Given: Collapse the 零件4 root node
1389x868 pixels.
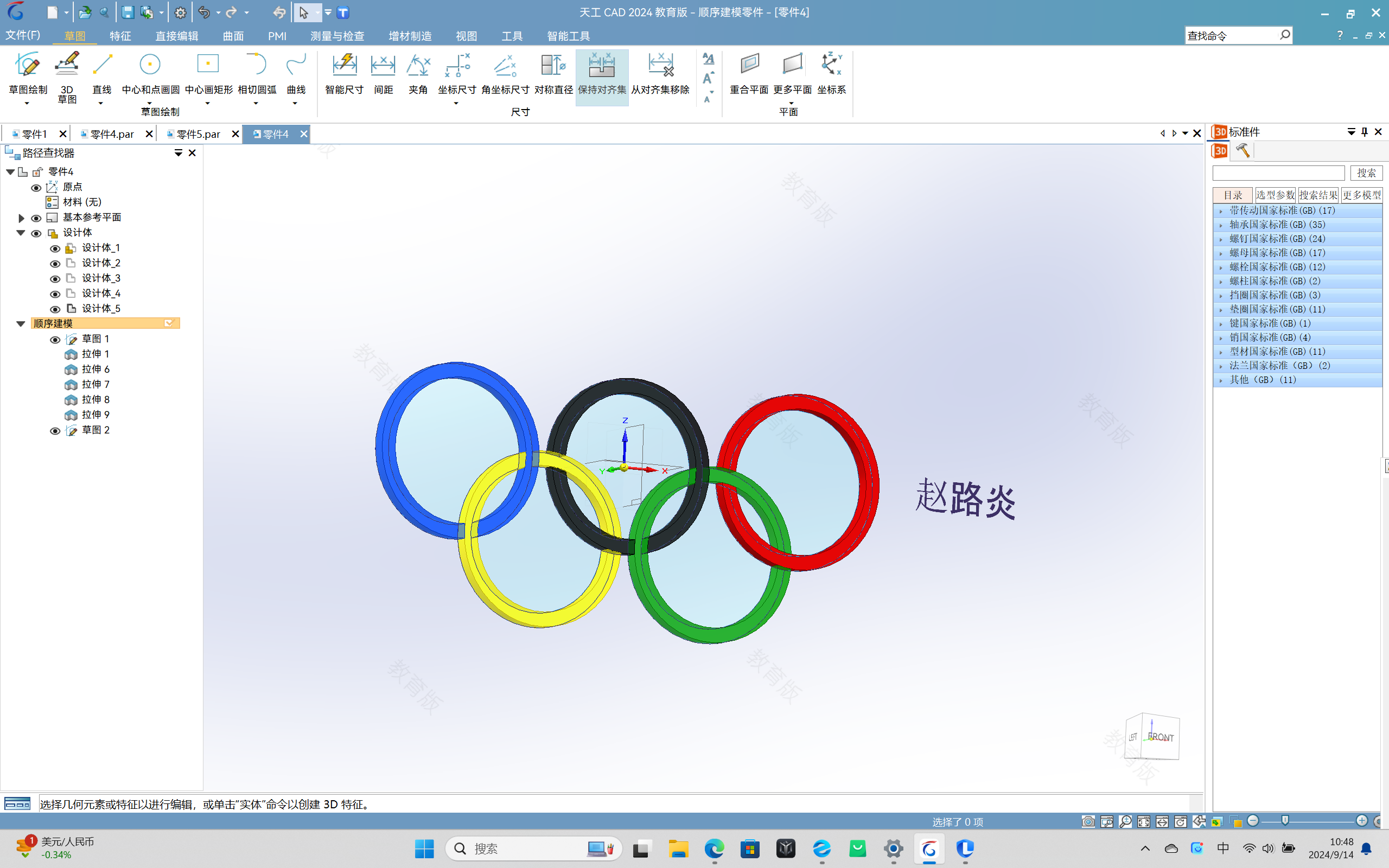Looking at the screenshot, I should pyautogui.click(x=10, y=171).
